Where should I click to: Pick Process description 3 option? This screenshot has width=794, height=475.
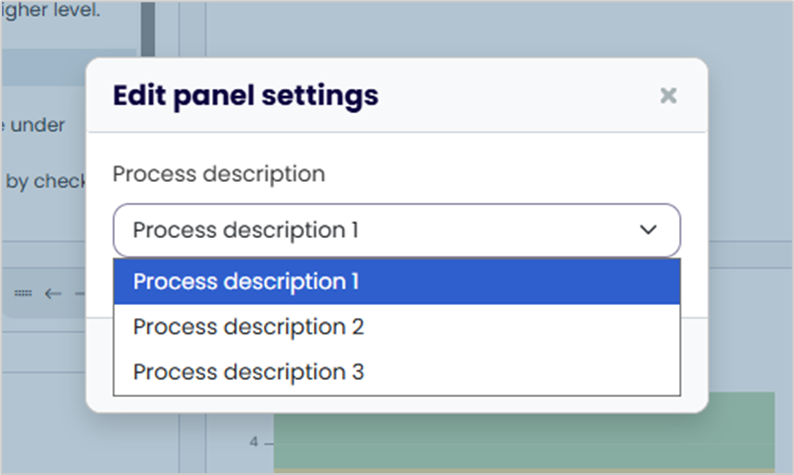pos(396,372)
